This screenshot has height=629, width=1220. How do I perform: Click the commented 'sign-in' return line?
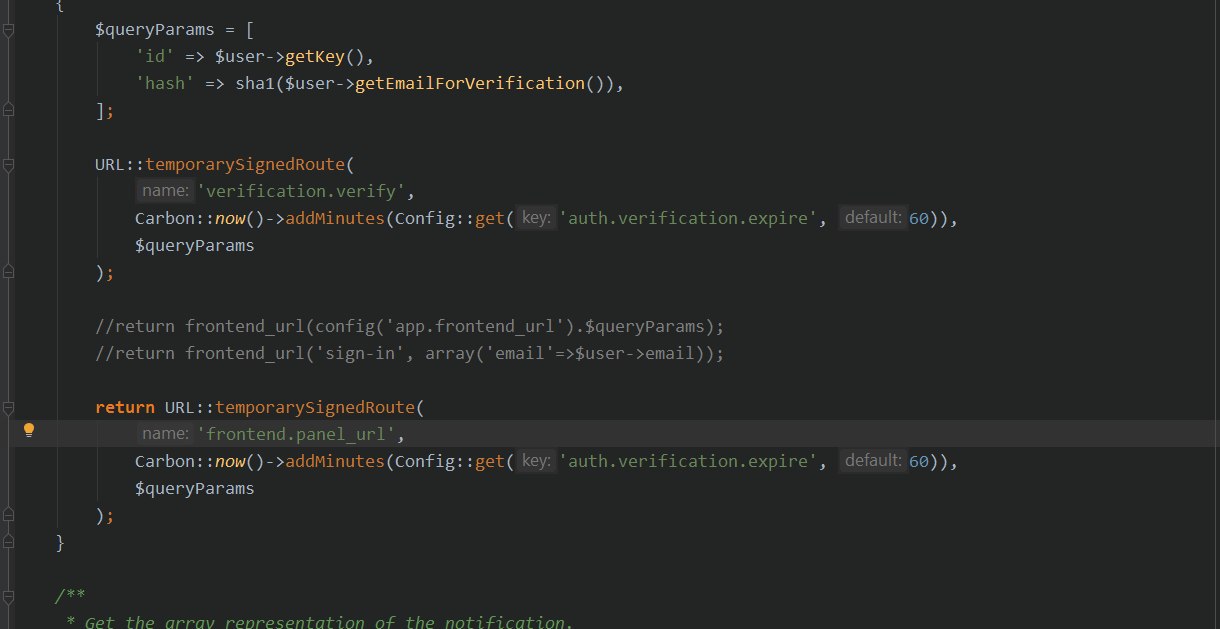[x=409, y=354]
